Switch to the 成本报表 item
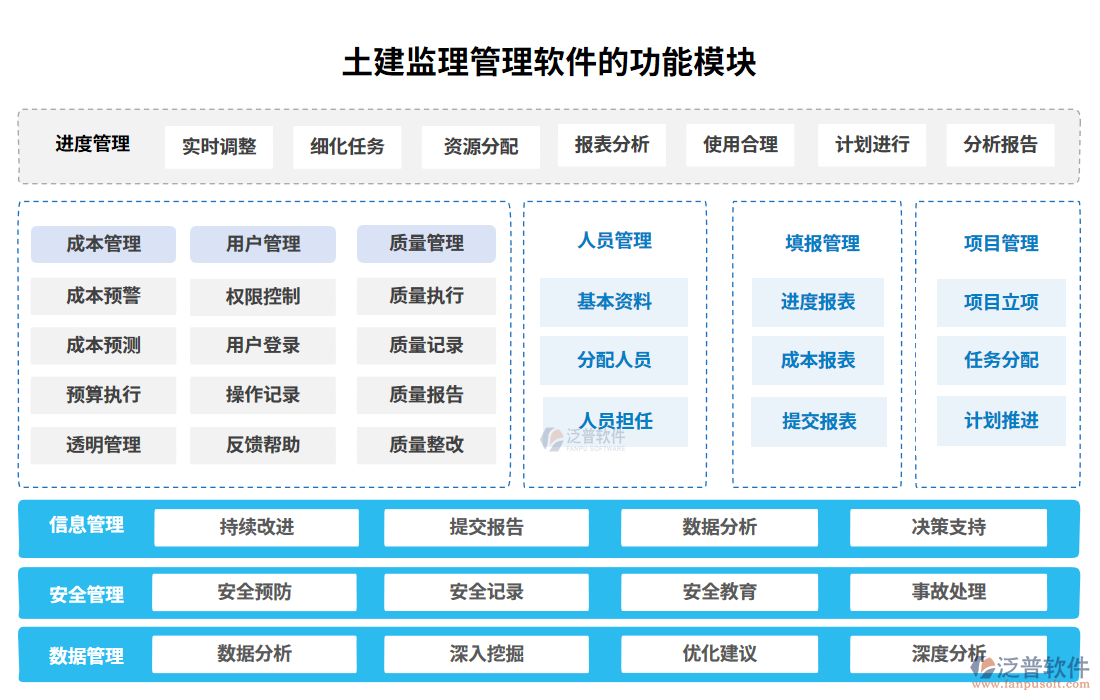The width and height of the screenshot is (1100, 700). point(818,361)
